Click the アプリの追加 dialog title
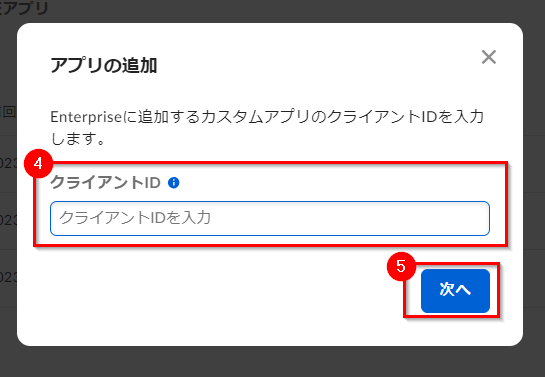Image resolution: width=545 pixels, height=377 pixels. pyautogui.click(x=104, y=65)
